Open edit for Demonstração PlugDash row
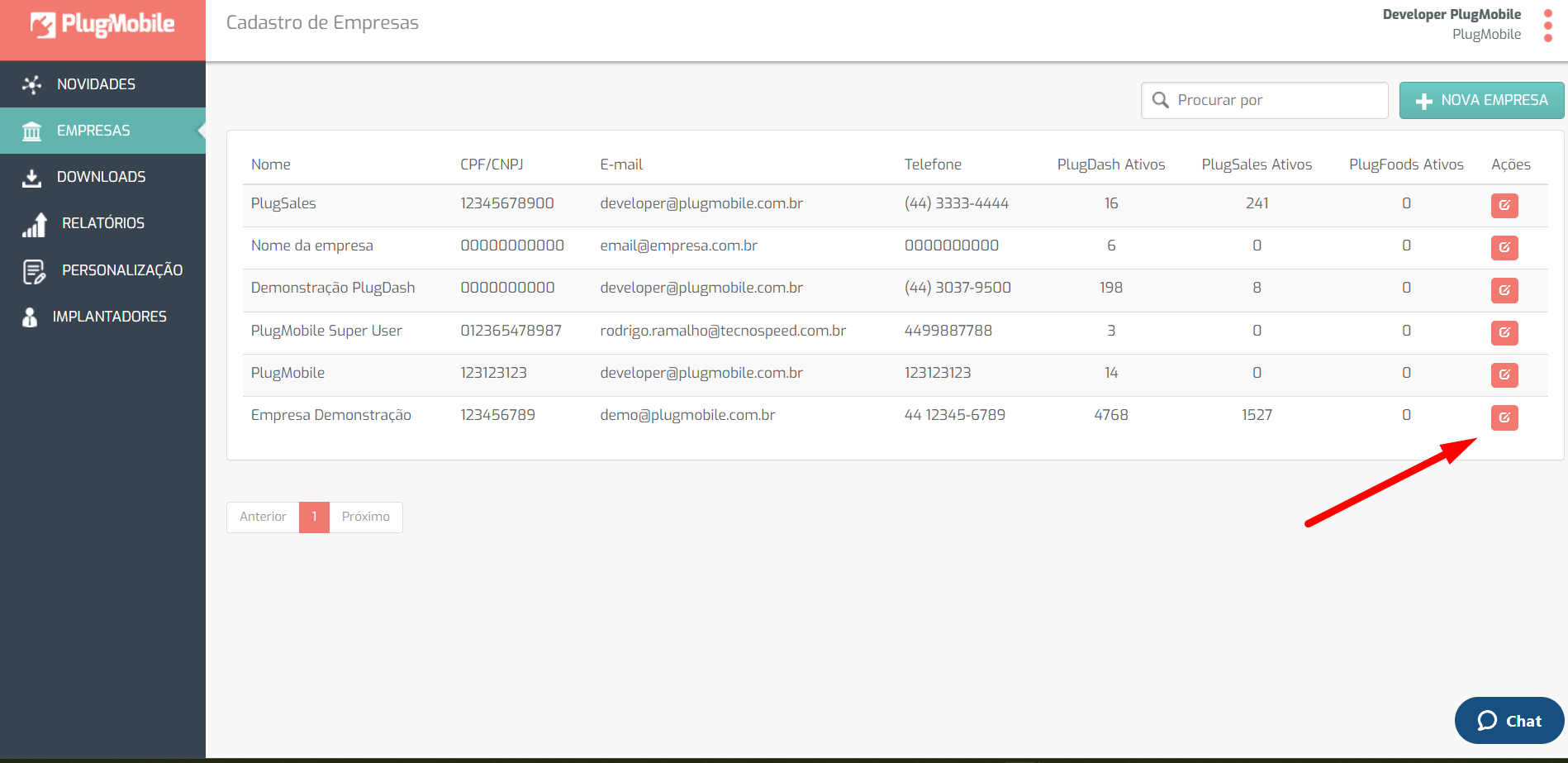 (x=1504, y=290)
